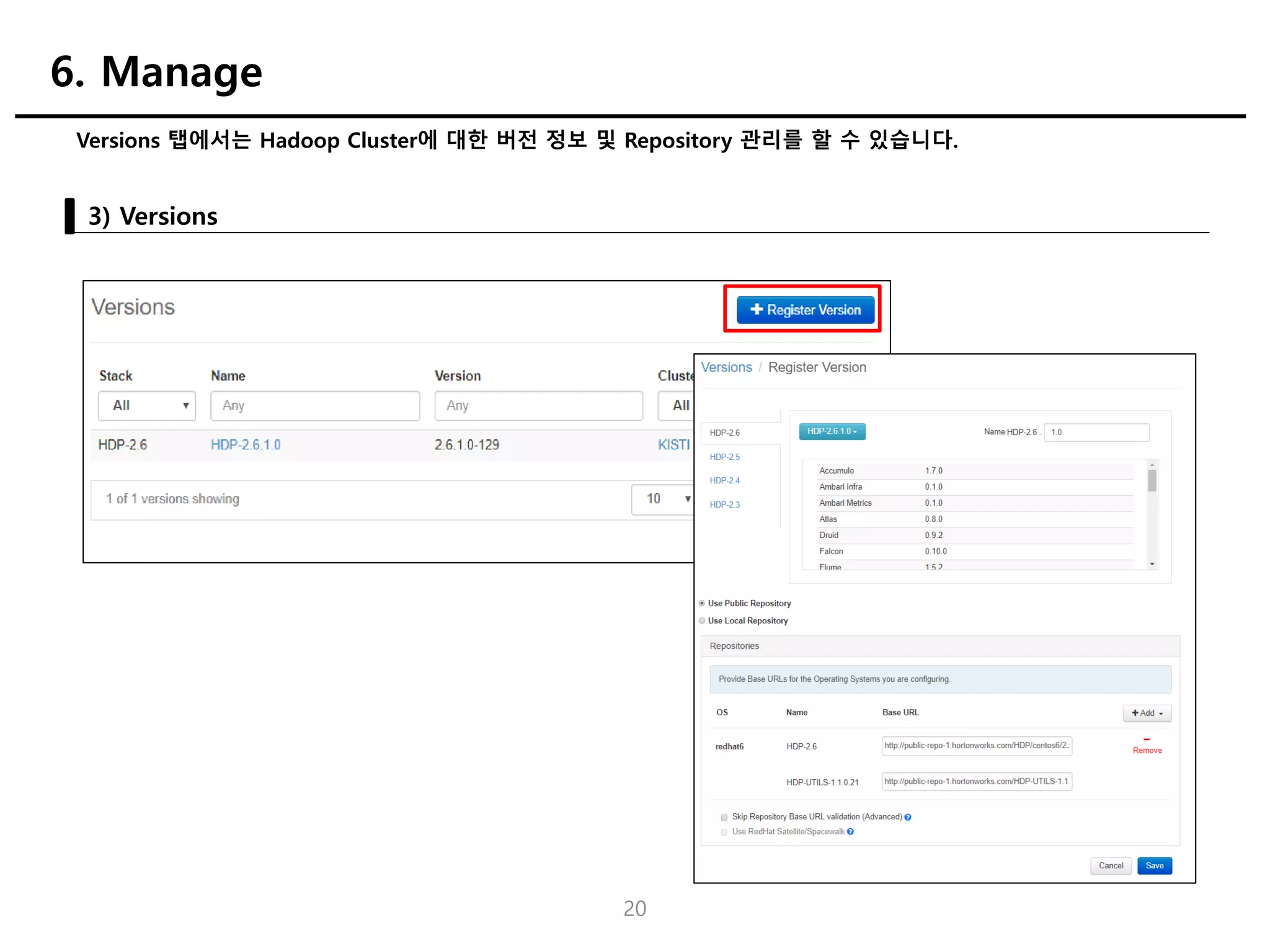Select the HDP-2.3 stack tab

click(x=725, y=505)
